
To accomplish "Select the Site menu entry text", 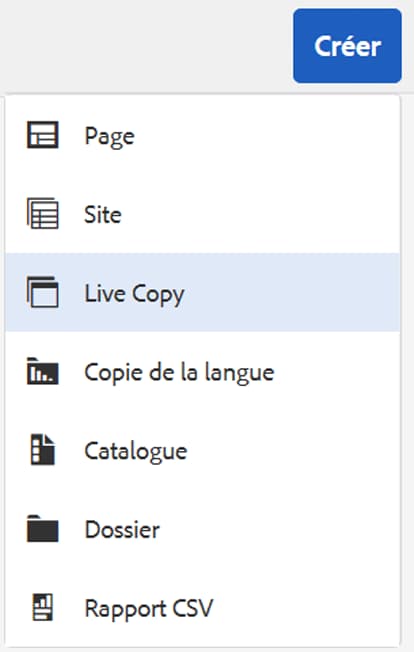I will [103, 215].
